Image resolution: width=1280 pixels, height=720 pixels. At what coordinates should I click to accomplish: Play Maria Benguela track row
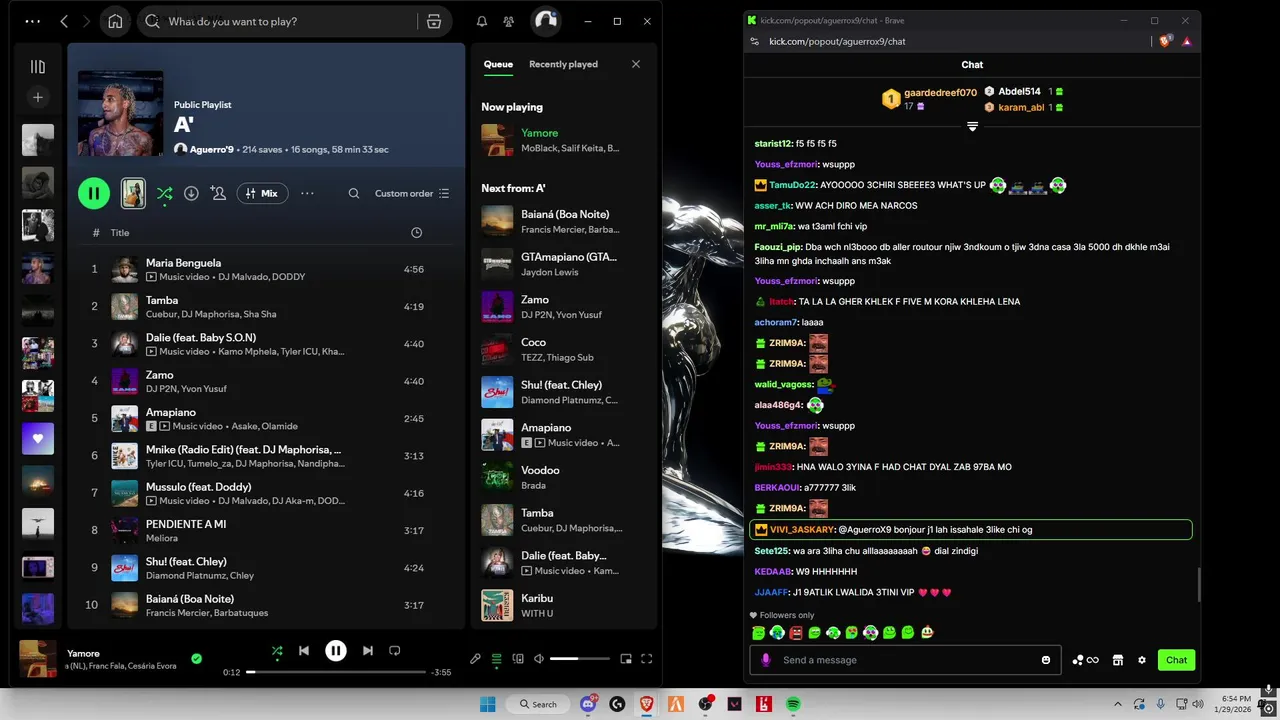tap(264, 269)
